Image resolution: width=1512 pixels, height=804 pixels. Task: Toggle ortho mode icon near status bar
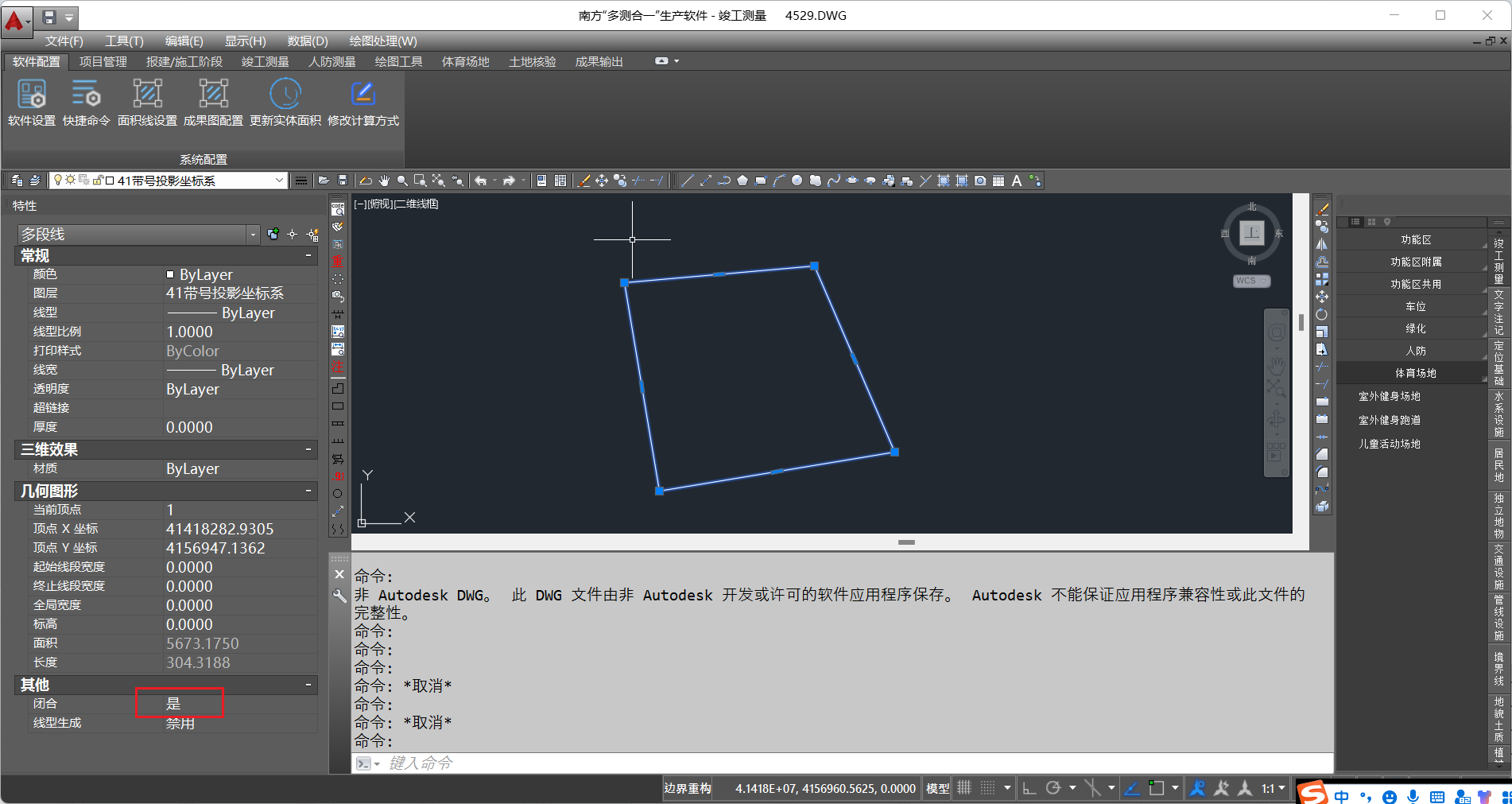[x=1029, y=787]
